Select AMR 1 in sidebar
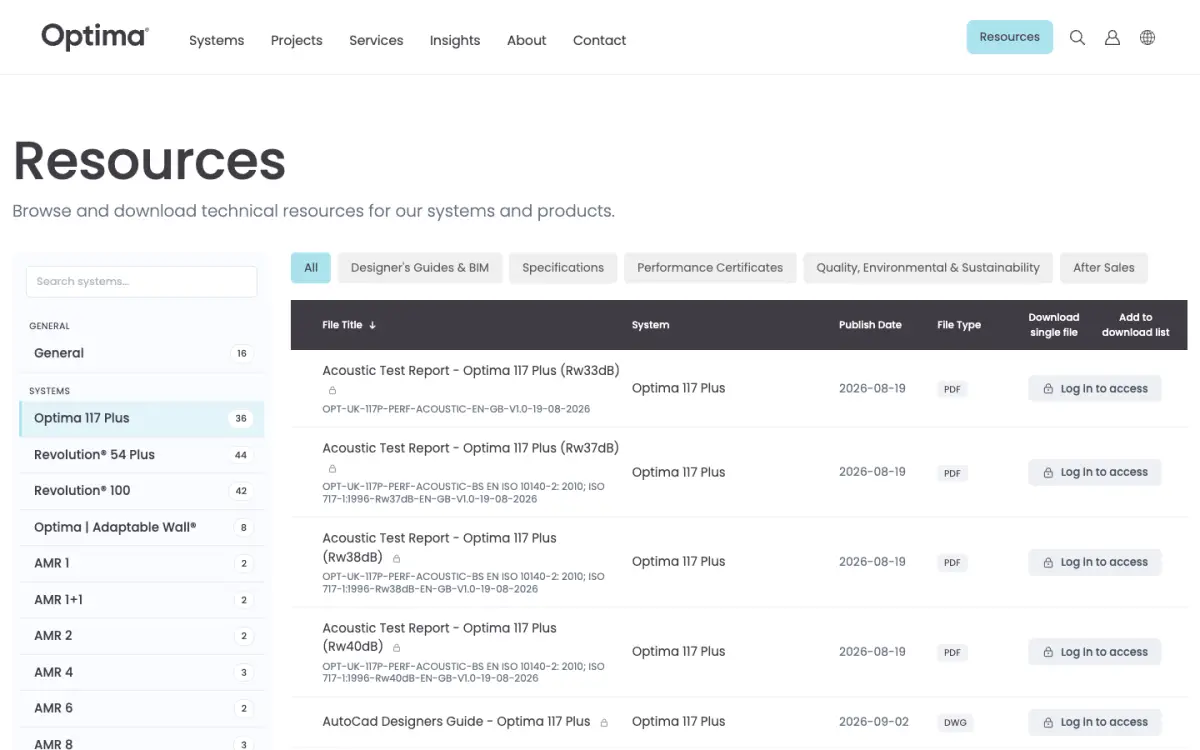Viewport: 1200px width, 750px height. pos(142,564)
